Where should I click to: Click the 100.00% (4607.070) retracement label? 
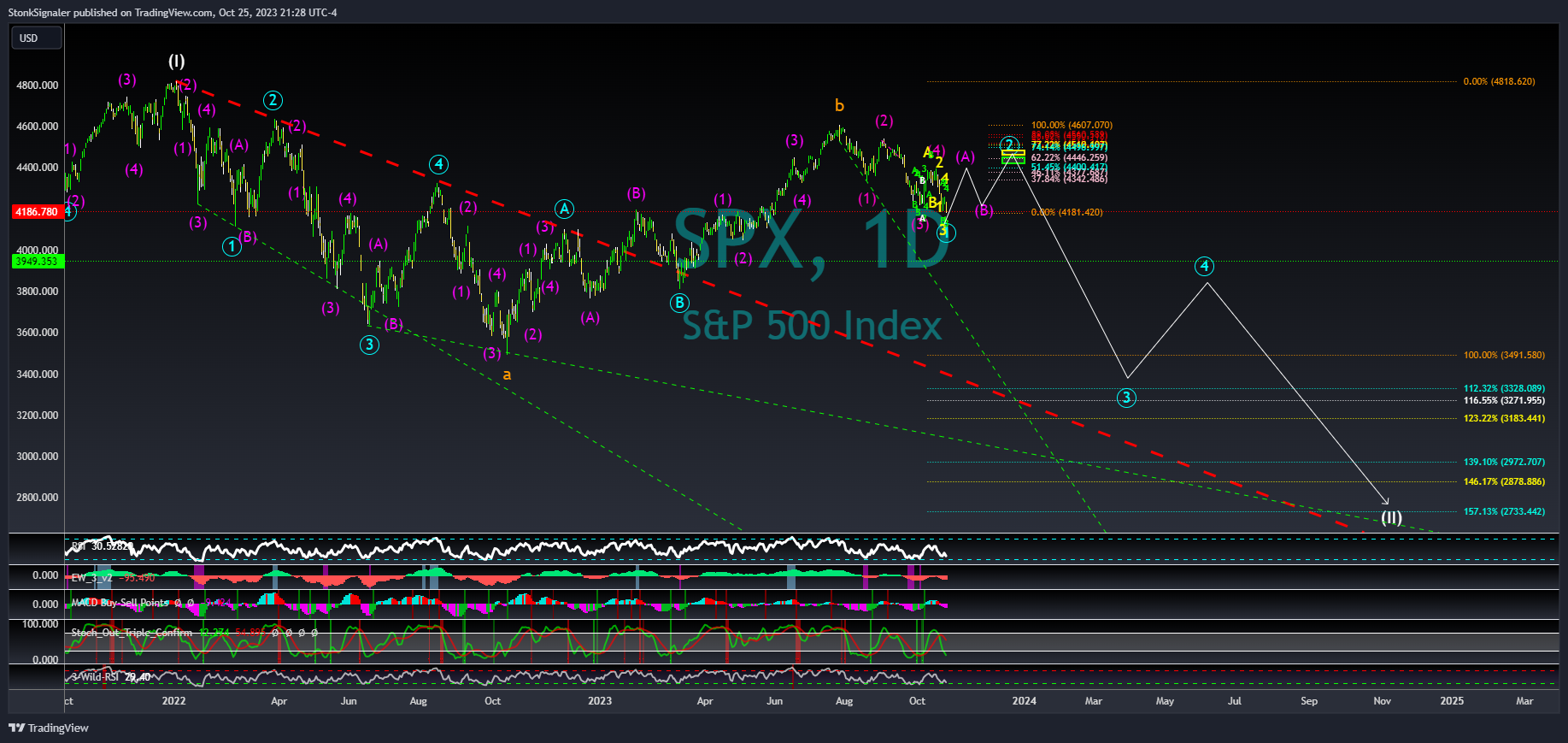(1072, 126)
